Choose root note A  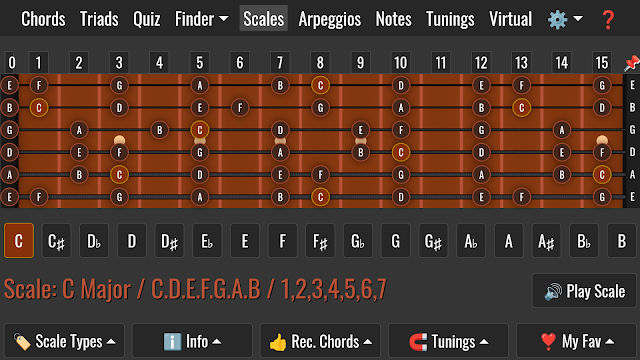pyautogui.click(x=509, y=241)
